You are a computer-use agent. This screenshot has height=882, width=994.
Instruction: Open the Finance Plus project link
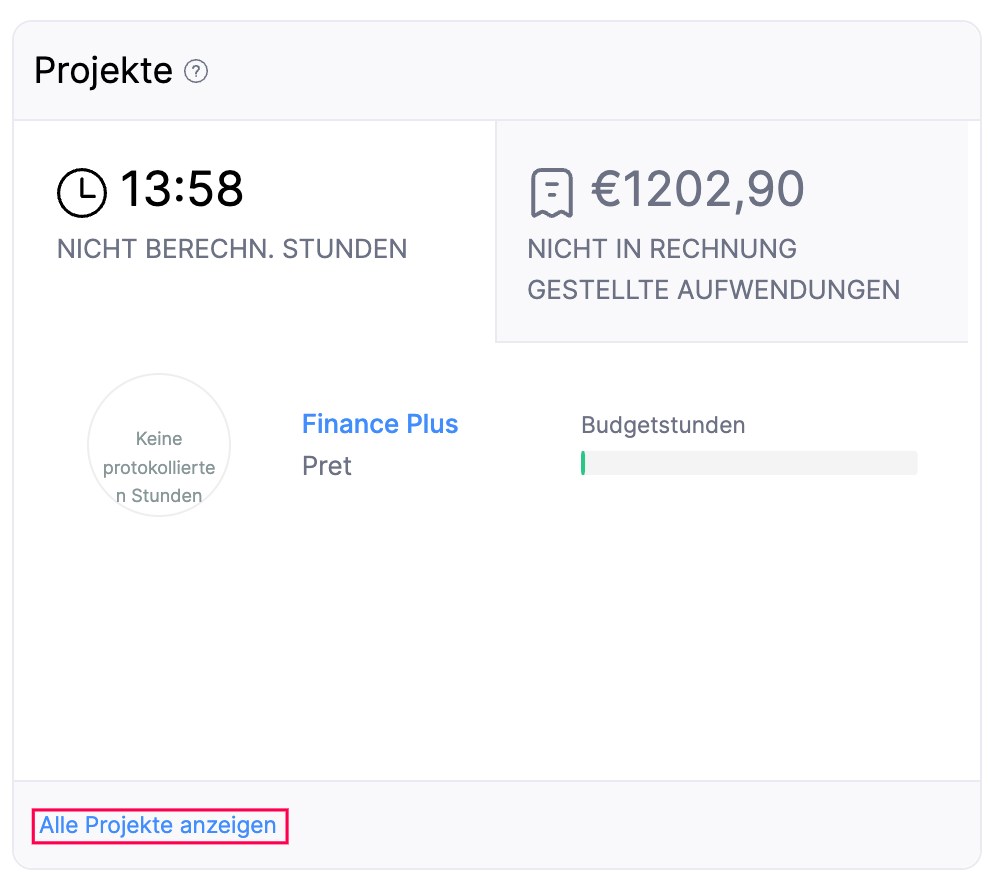click(x=380, y=424)
